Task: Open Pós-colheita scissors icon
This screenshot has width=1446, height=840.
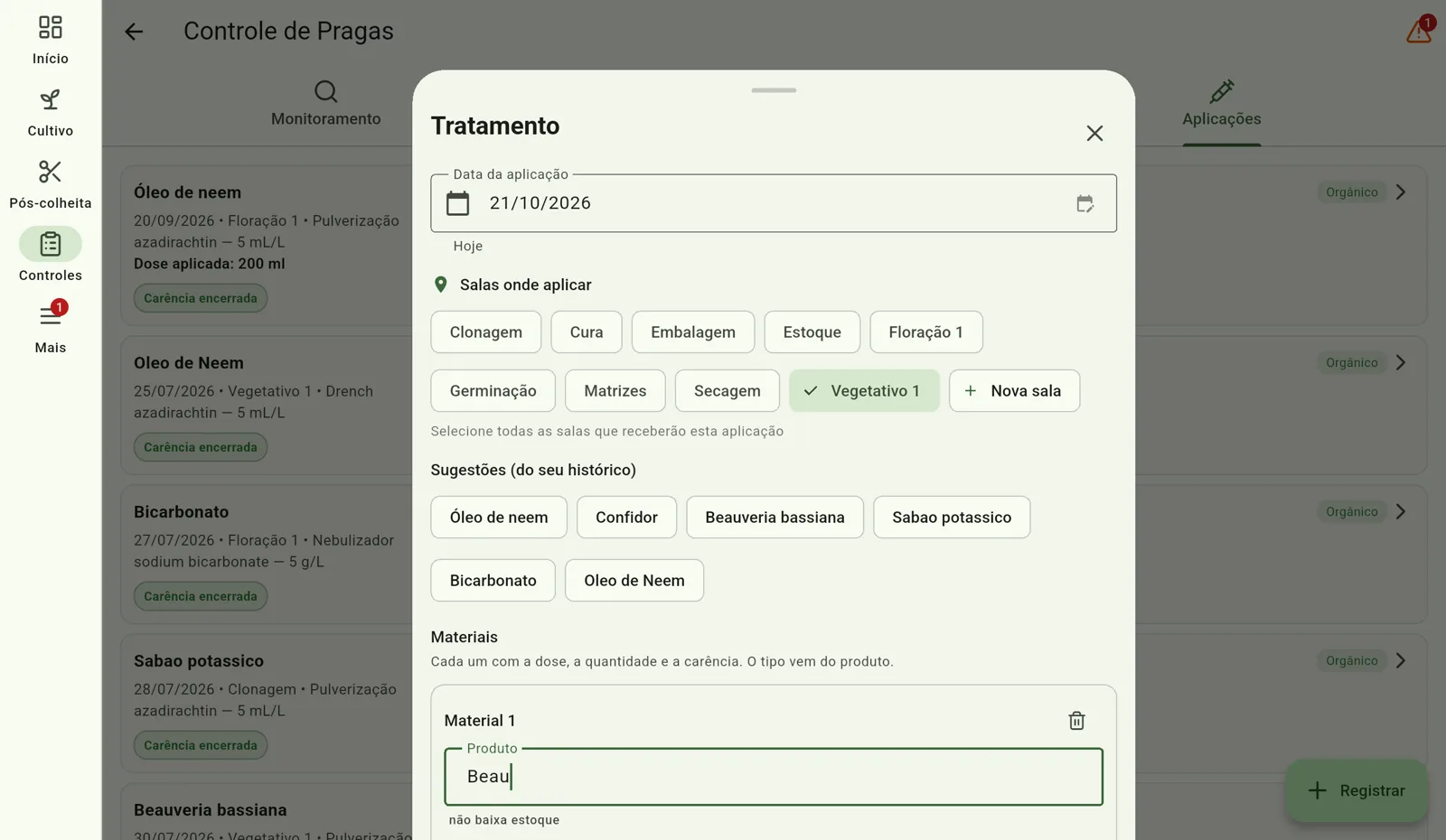Action: click(51, 172)
